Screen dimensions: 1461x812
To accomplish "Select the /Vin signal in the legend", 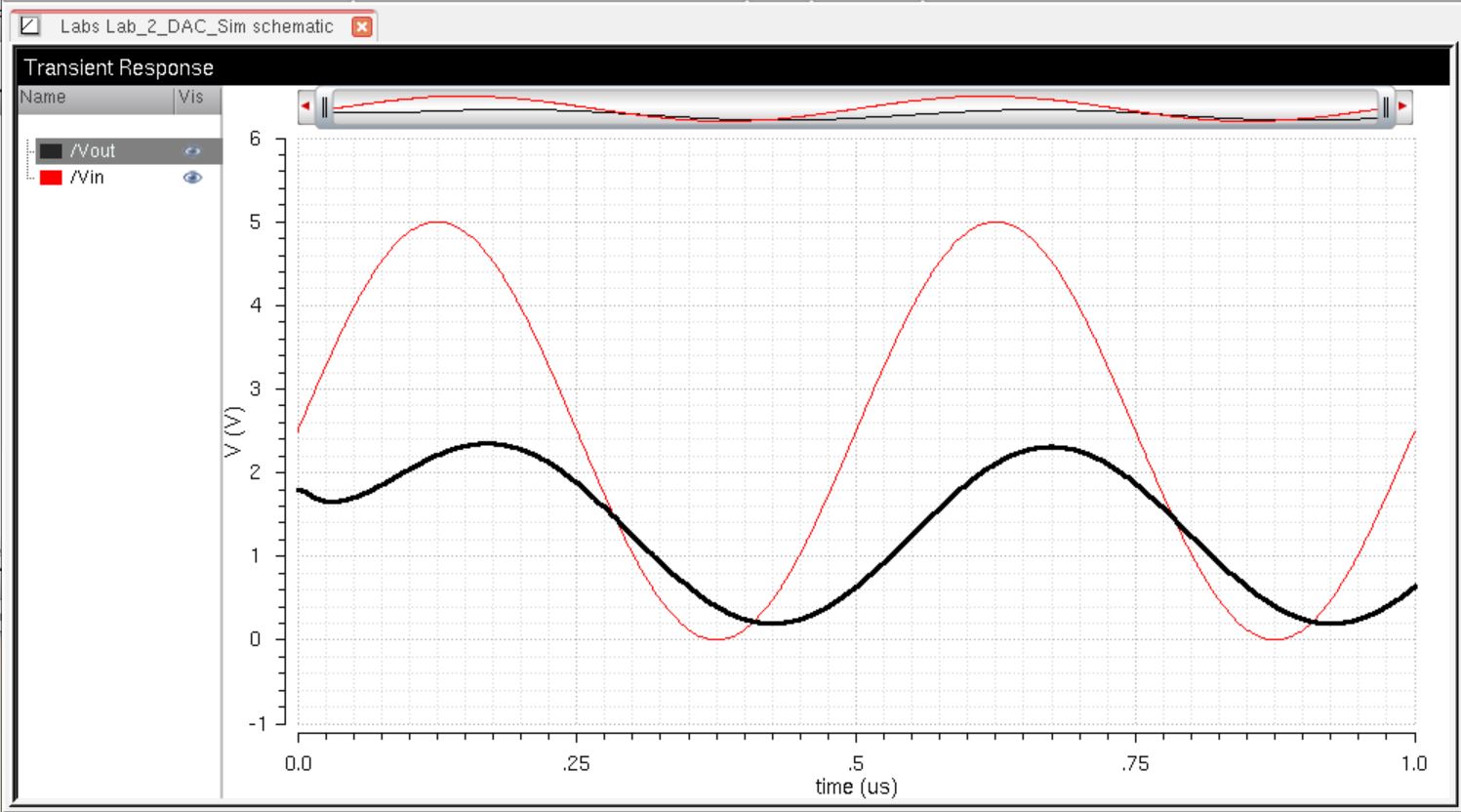I will point(87,178).
